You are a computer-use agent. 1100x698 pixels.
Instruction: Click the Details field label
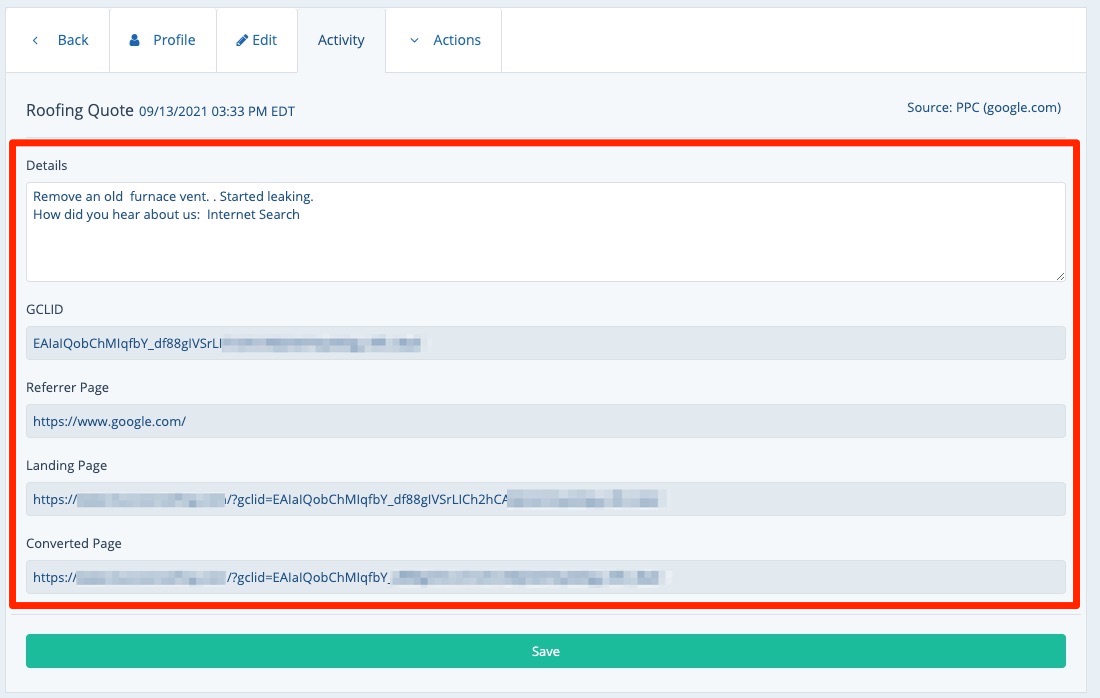[47, 165]
